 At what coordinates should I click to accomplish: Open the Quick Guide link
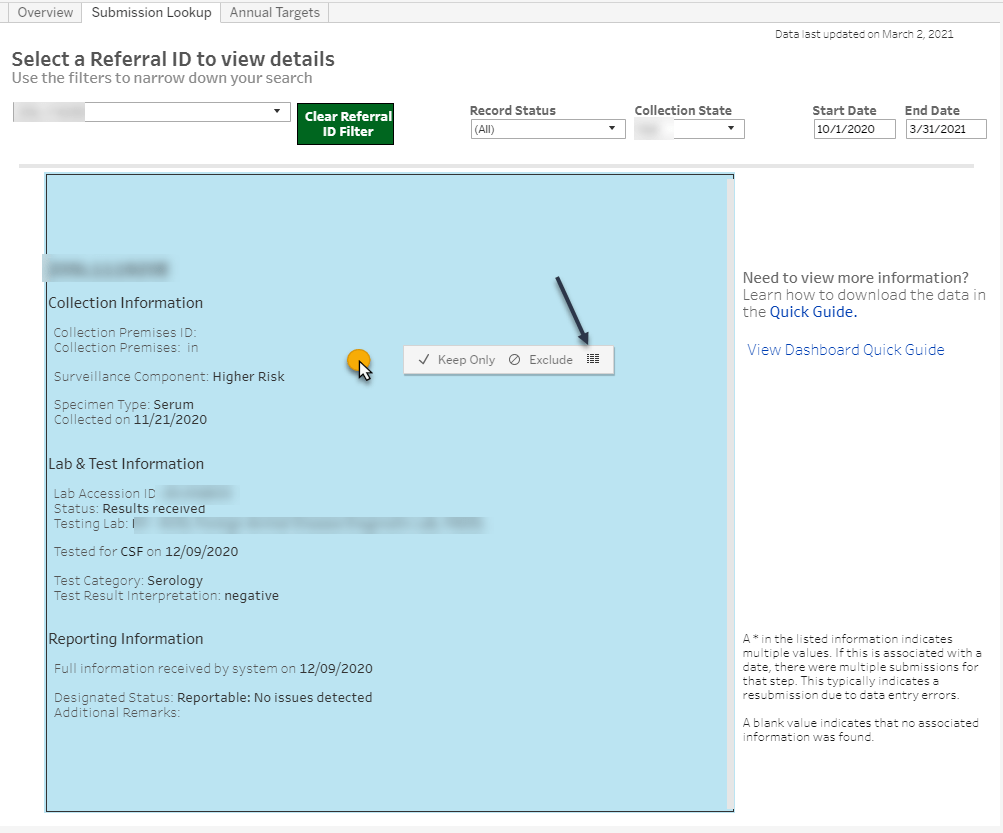[813, 312]
